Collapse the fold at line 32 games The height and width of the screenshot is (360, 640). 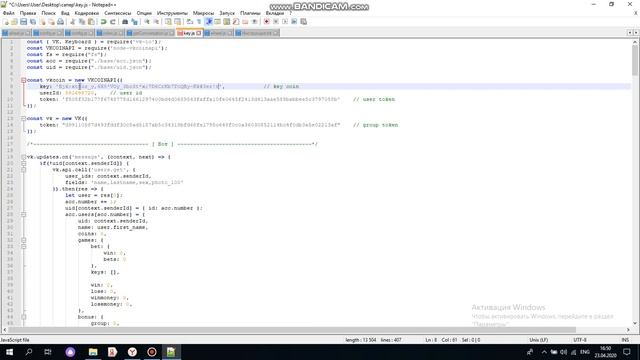[x=24, y=240]
